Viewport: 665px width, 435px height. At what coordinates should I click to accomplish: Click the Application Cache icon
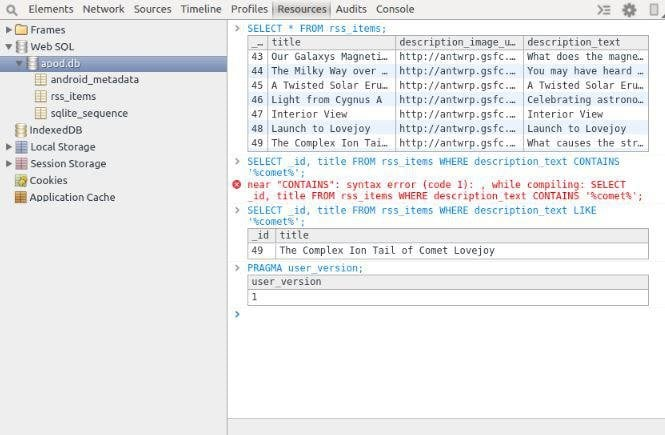pyautogui.click(x=21, y=198)
